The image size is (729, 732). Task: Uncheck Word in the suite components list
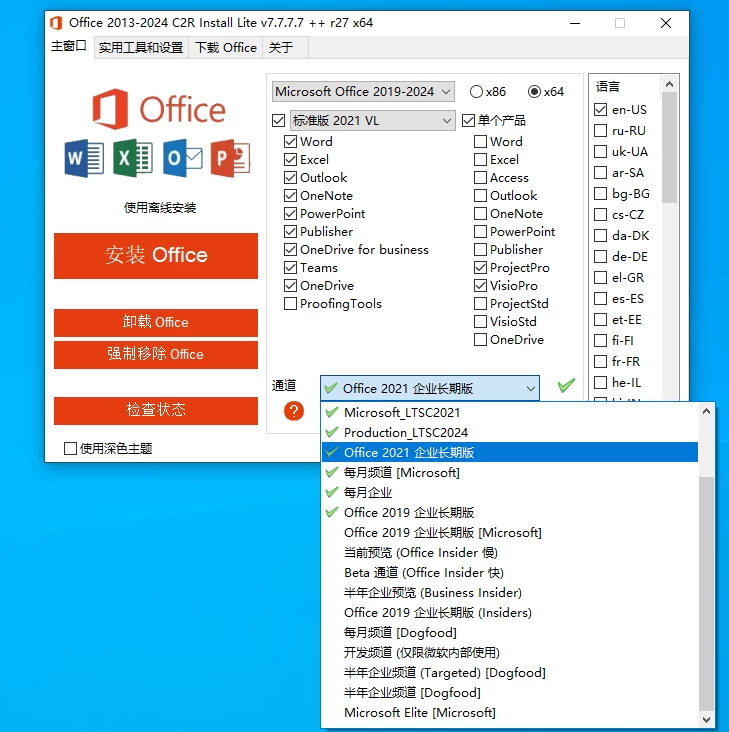(x=290, y=141)
